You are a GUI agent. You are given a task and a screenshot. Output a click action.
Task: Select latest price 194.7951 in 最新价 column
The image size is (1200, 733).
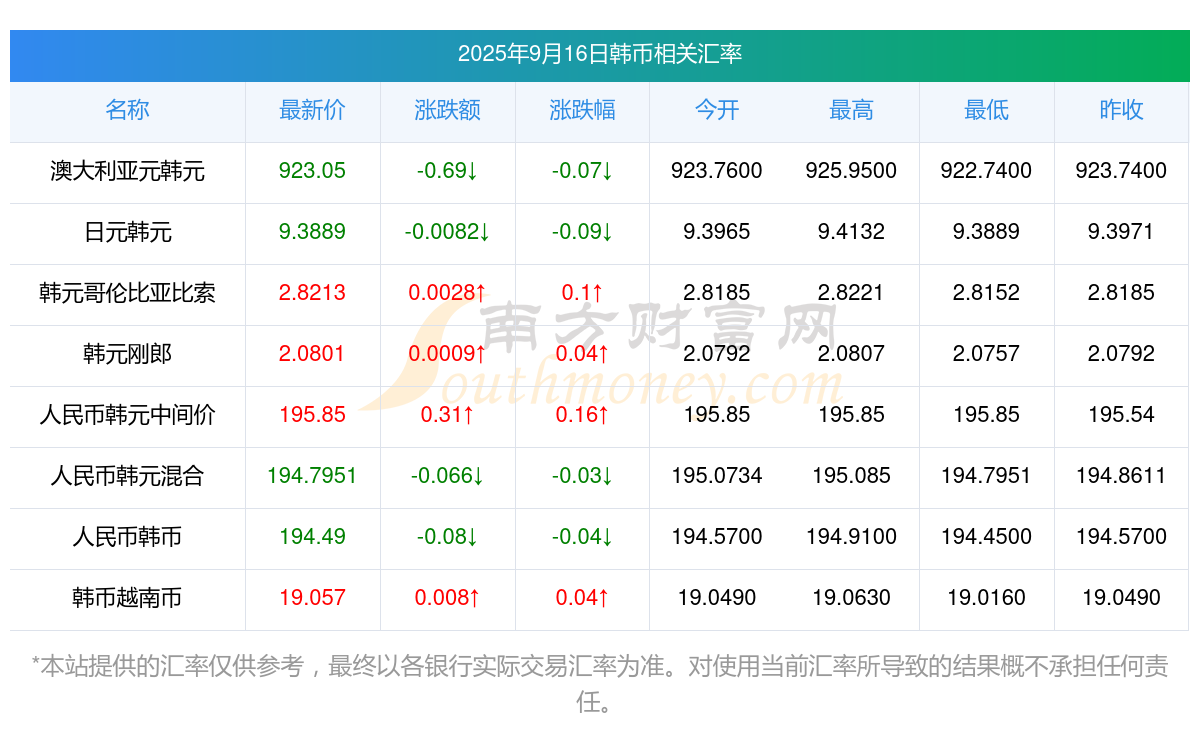(x=312, y=476)
